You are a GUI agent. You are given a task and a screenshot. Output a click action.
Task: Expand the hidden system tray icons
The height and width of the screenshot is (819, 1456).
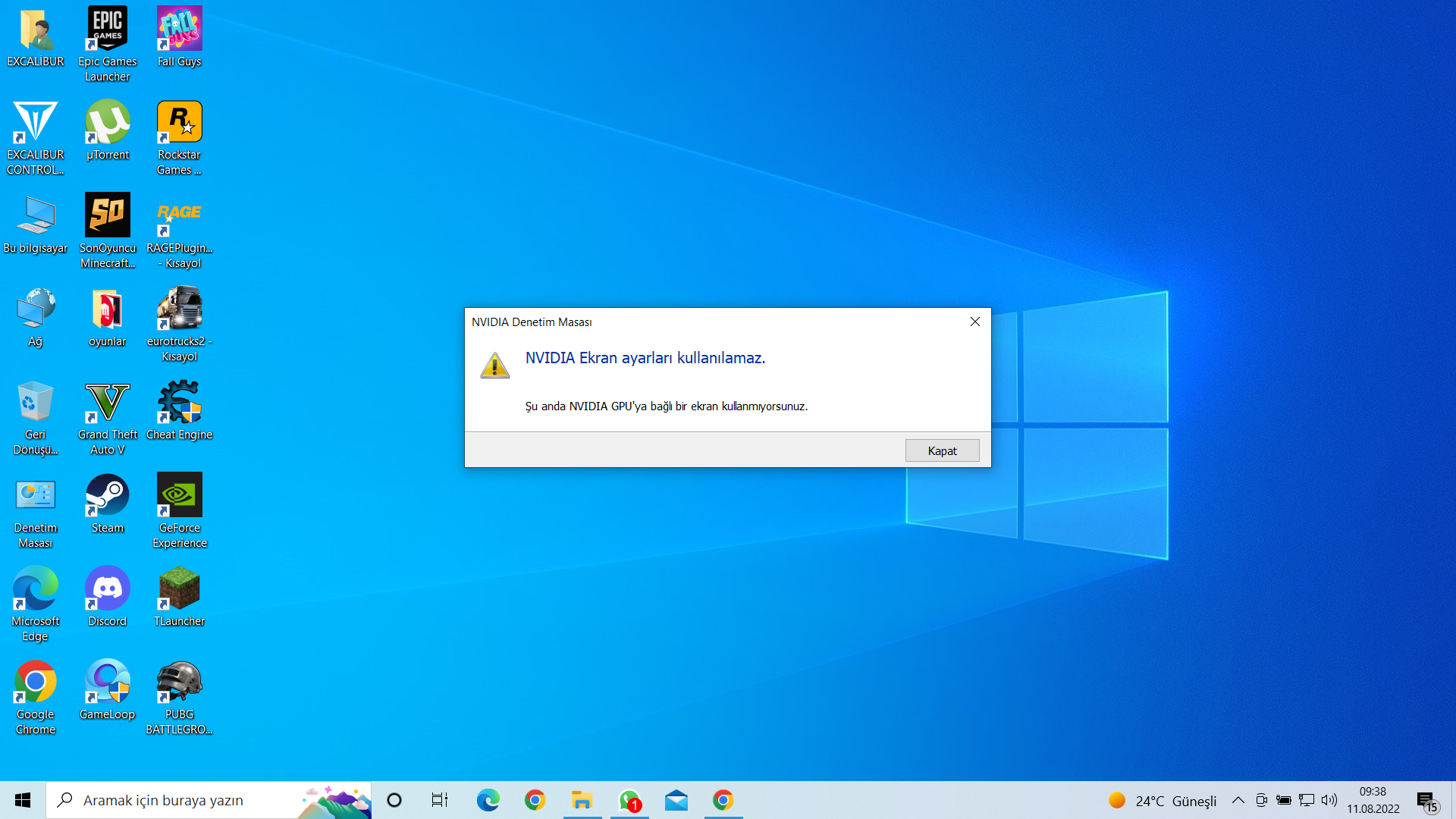[1238, 800]
